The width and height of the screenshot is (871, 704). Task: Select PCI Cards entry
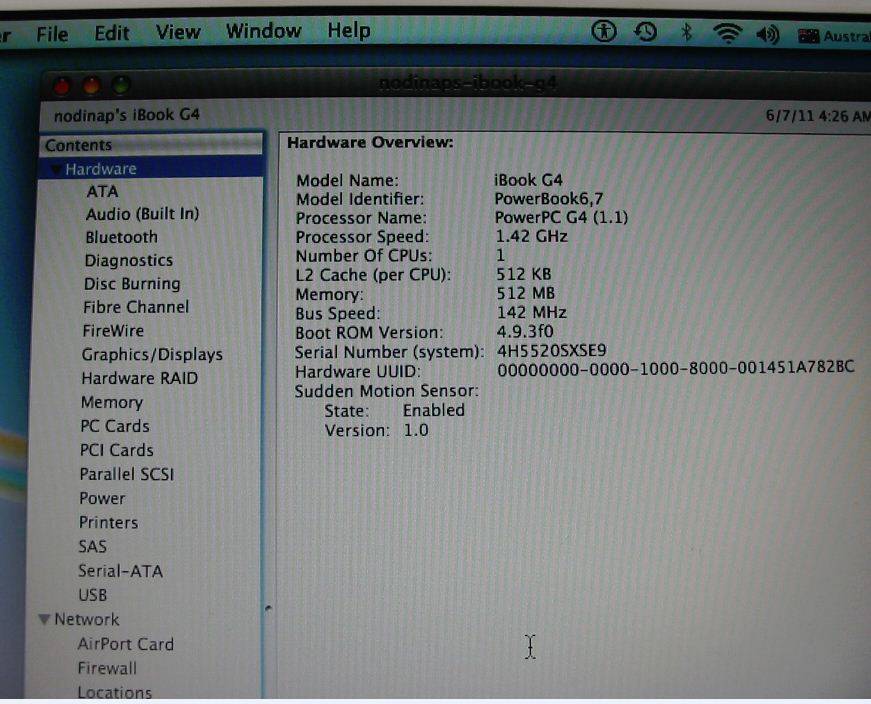tap(117, 450)
